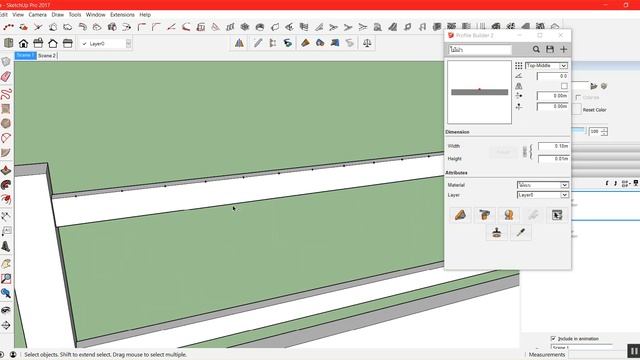The image size is (640, 360).
Task: Select the Freehand curve tool
Action: (x=6, y=94)
